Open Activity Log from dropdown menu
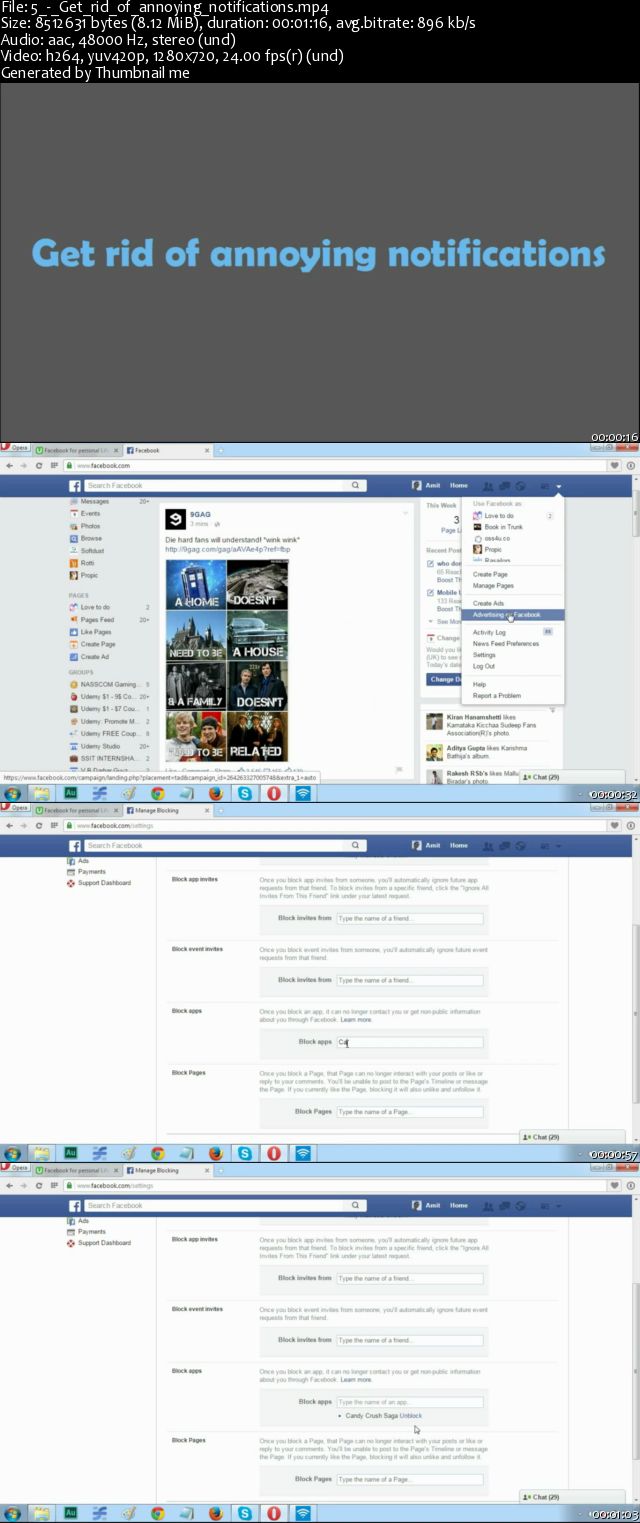This screenshot has width=640, height=1523. [489, 633]
